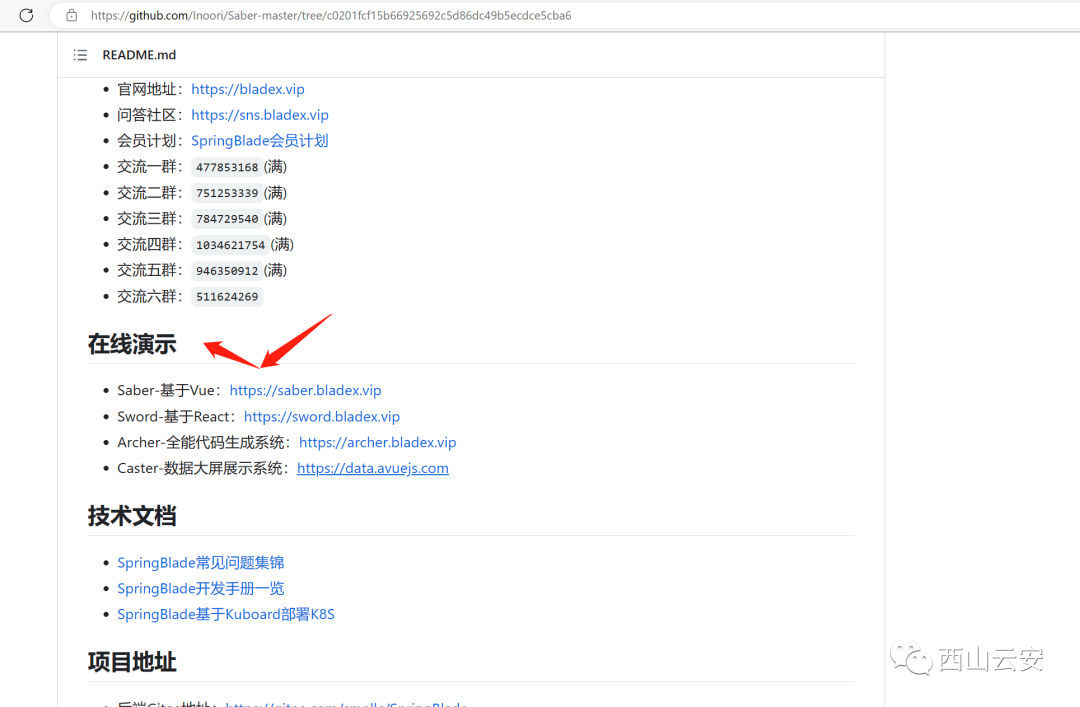Viewport: 1080px width, 707px height.
Task: Click group number 477853168
Action: 227,167
